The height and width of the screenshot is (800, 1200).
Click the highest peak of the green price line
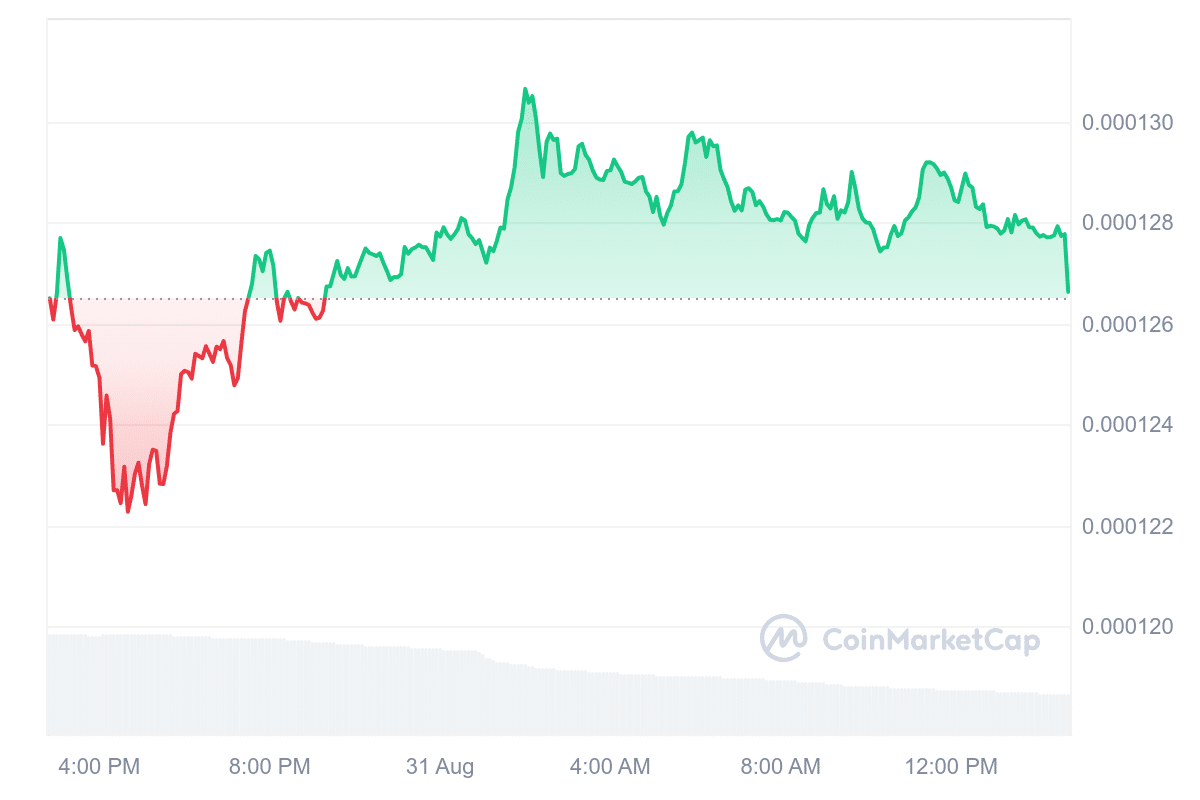525,89
